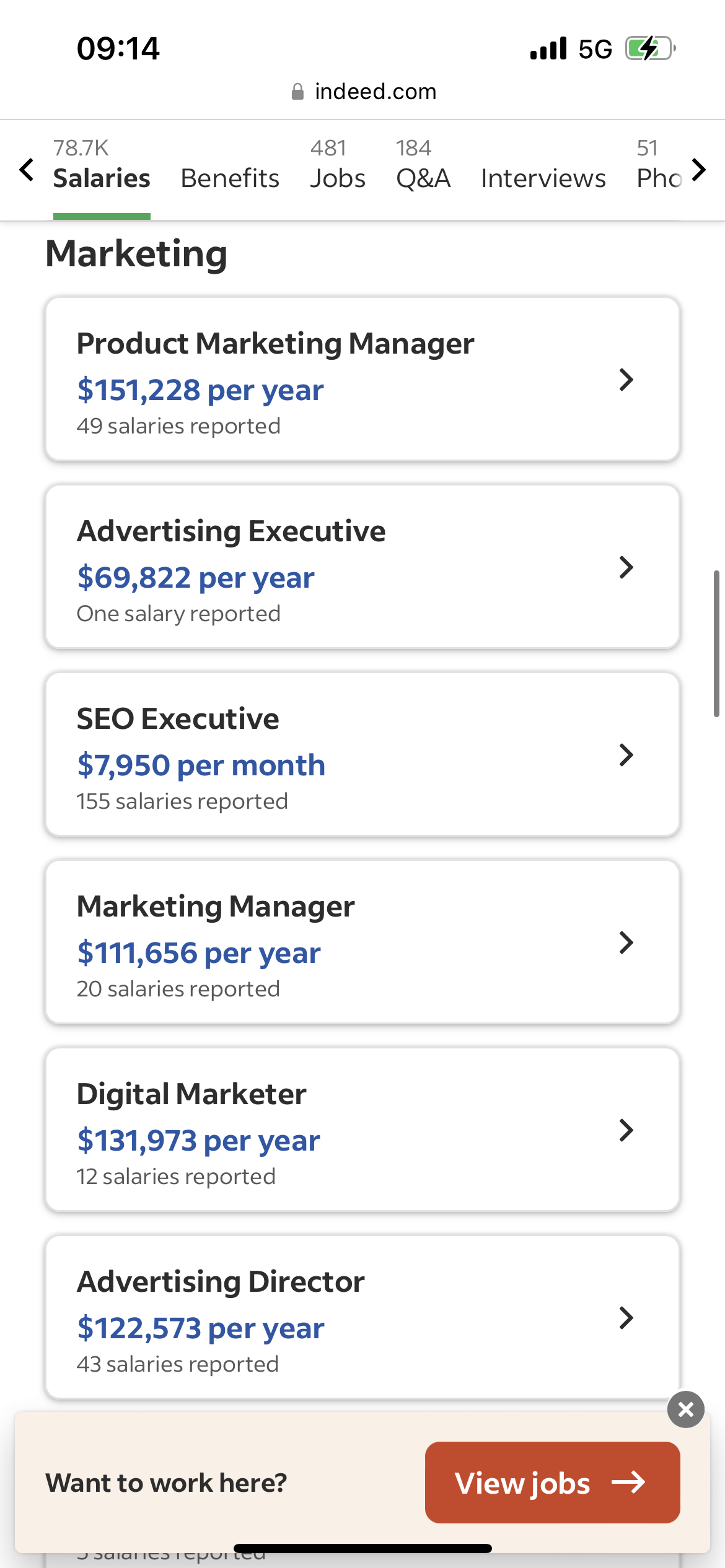Expand Digital Marketer salary chevron
Viewport: 725px width, 1568px height.
tap(626, 1130)
